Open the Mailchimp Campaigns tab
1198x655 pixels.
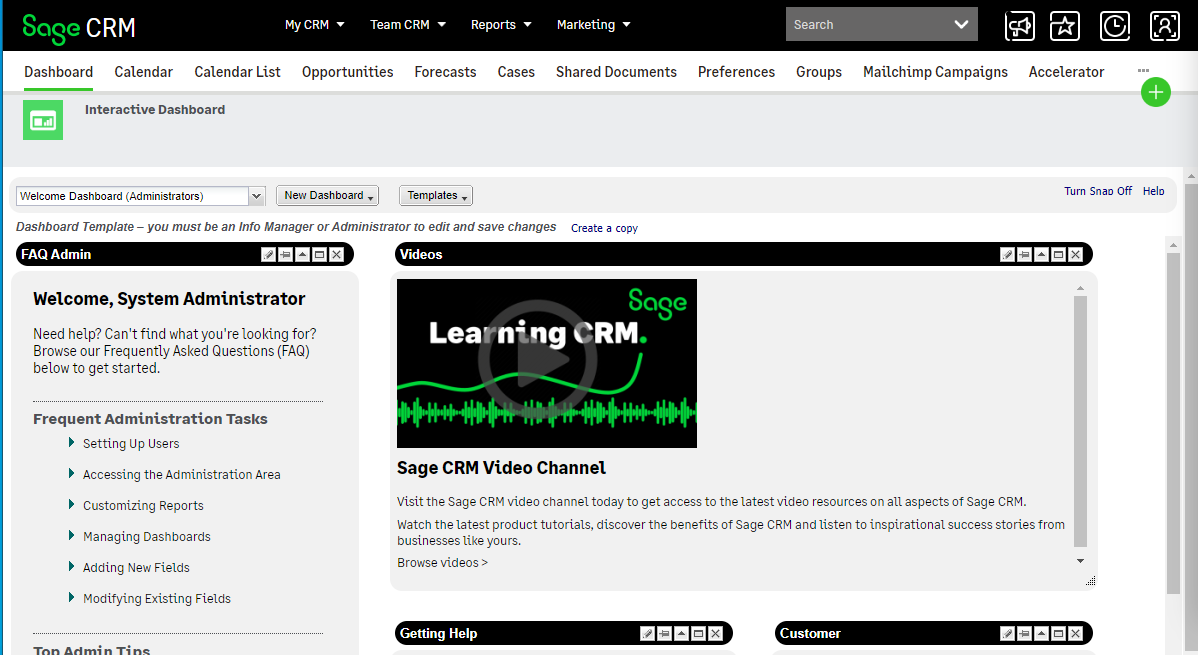coord(935,72)
